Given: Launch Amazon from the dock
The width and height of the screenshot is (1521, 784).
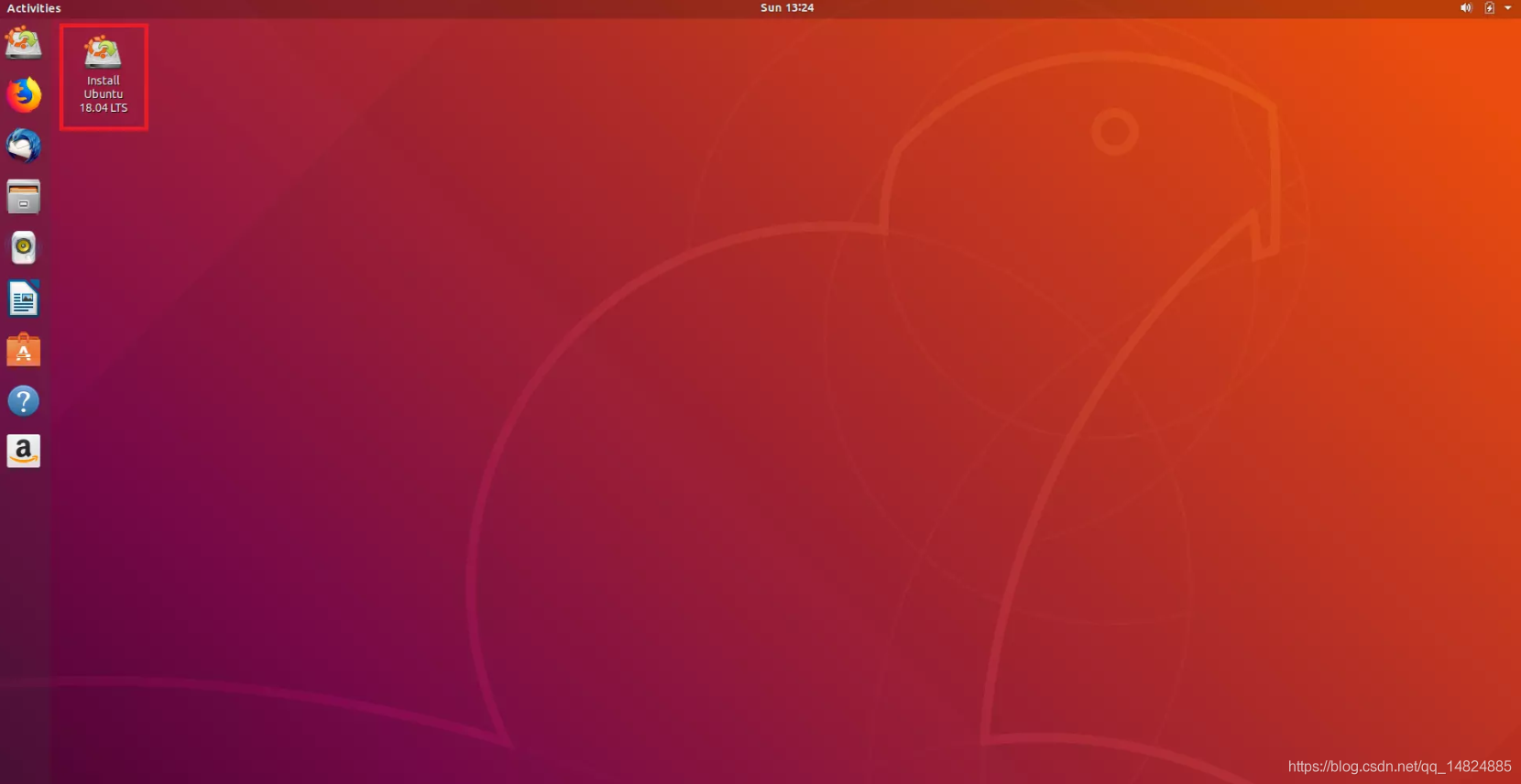Looking at the screenshot, I should point(24,452).
